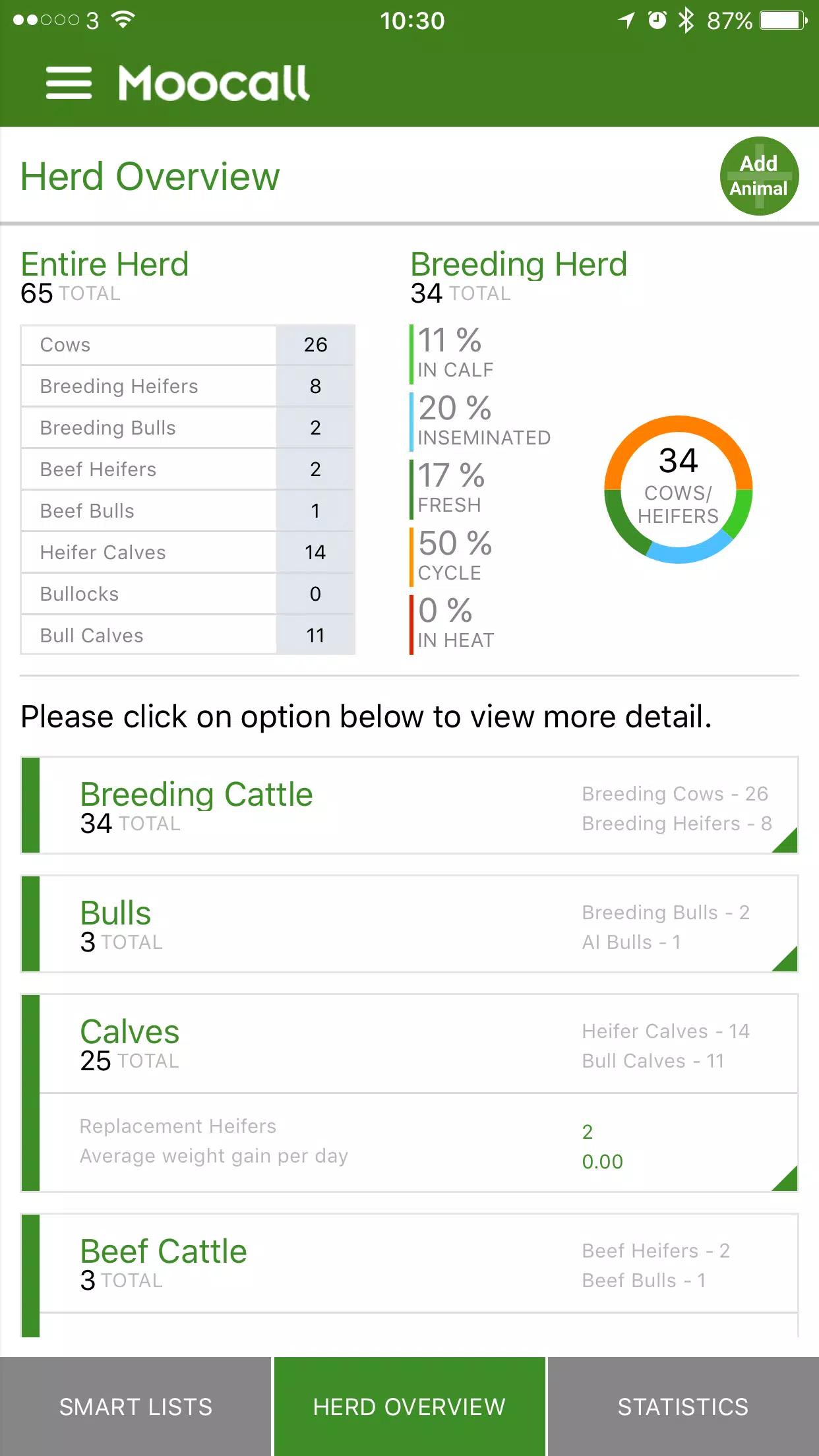Select the Herd Overview tab
819x1456 pixels.
(409, 1407)
